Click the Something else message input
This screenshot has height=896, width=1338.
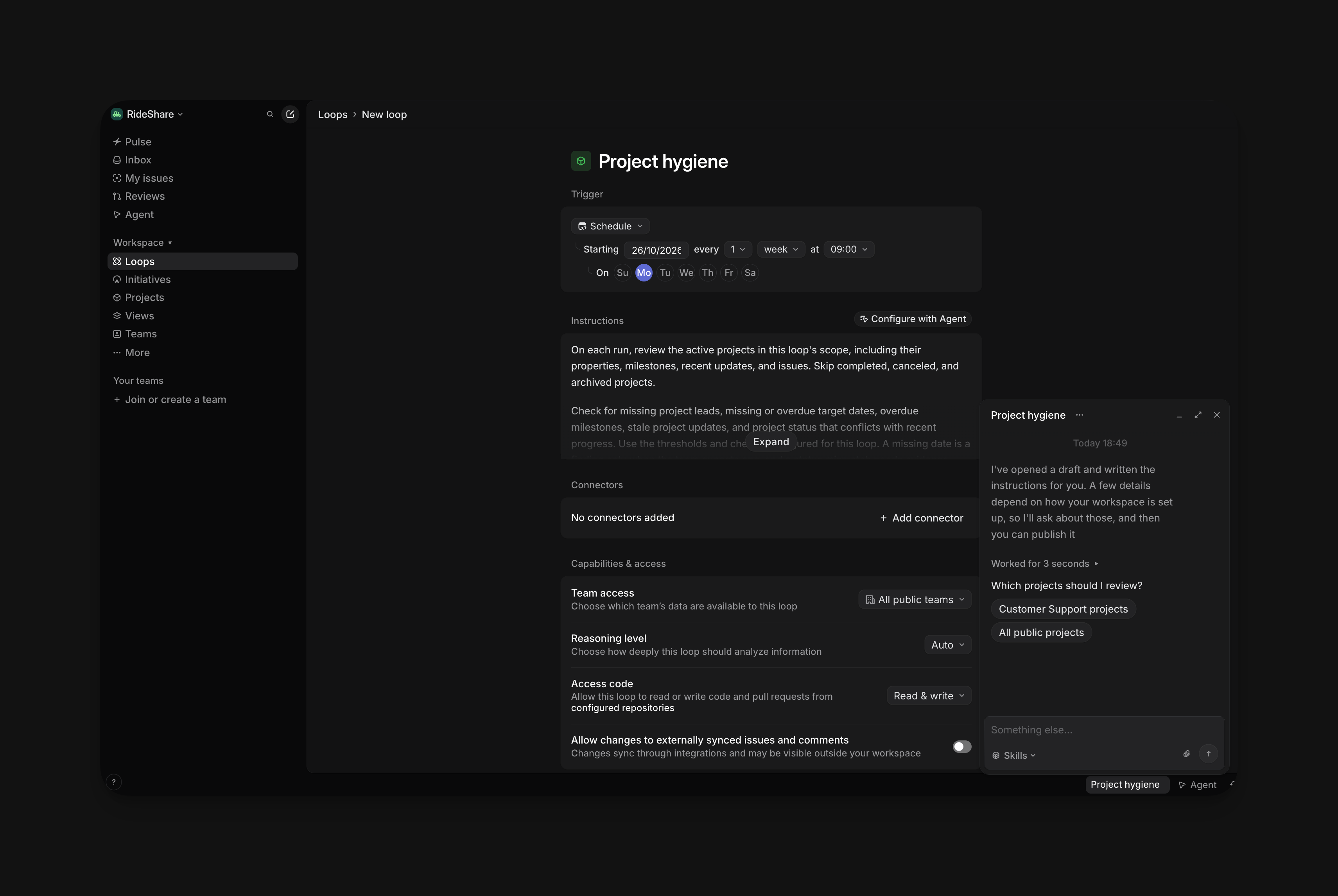(x=1104, y=730)
